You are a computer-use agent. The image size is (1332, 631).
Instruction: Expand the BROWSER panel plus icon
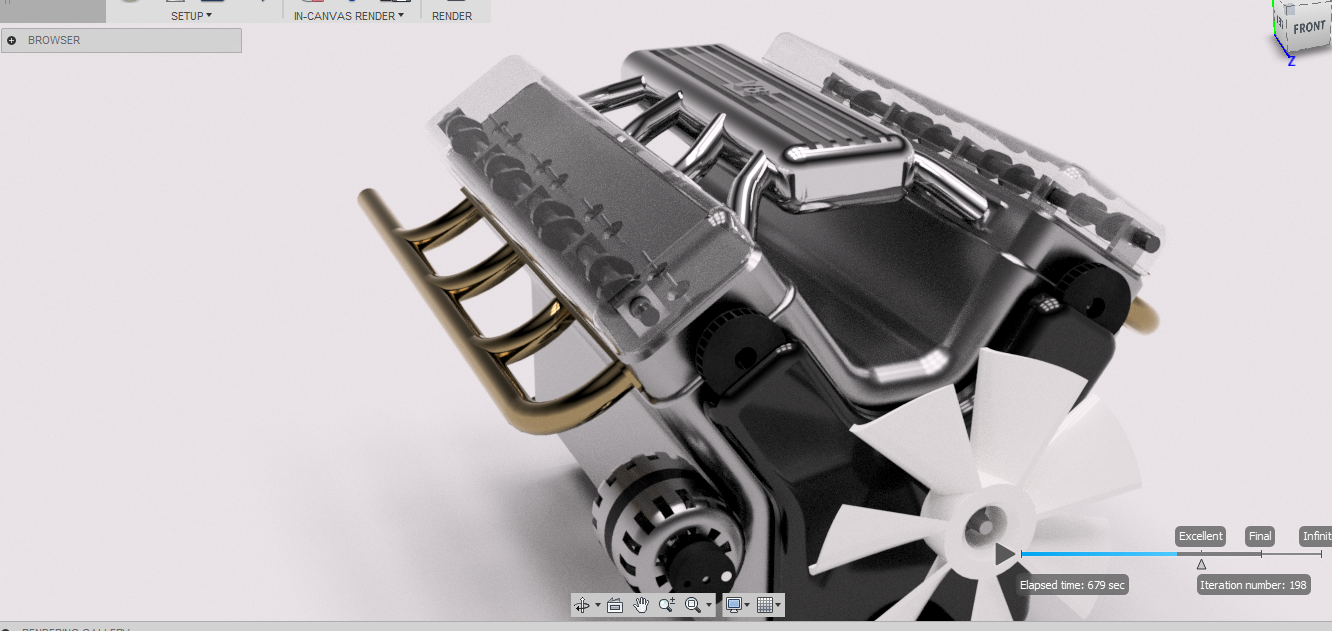tap(12, 41)
